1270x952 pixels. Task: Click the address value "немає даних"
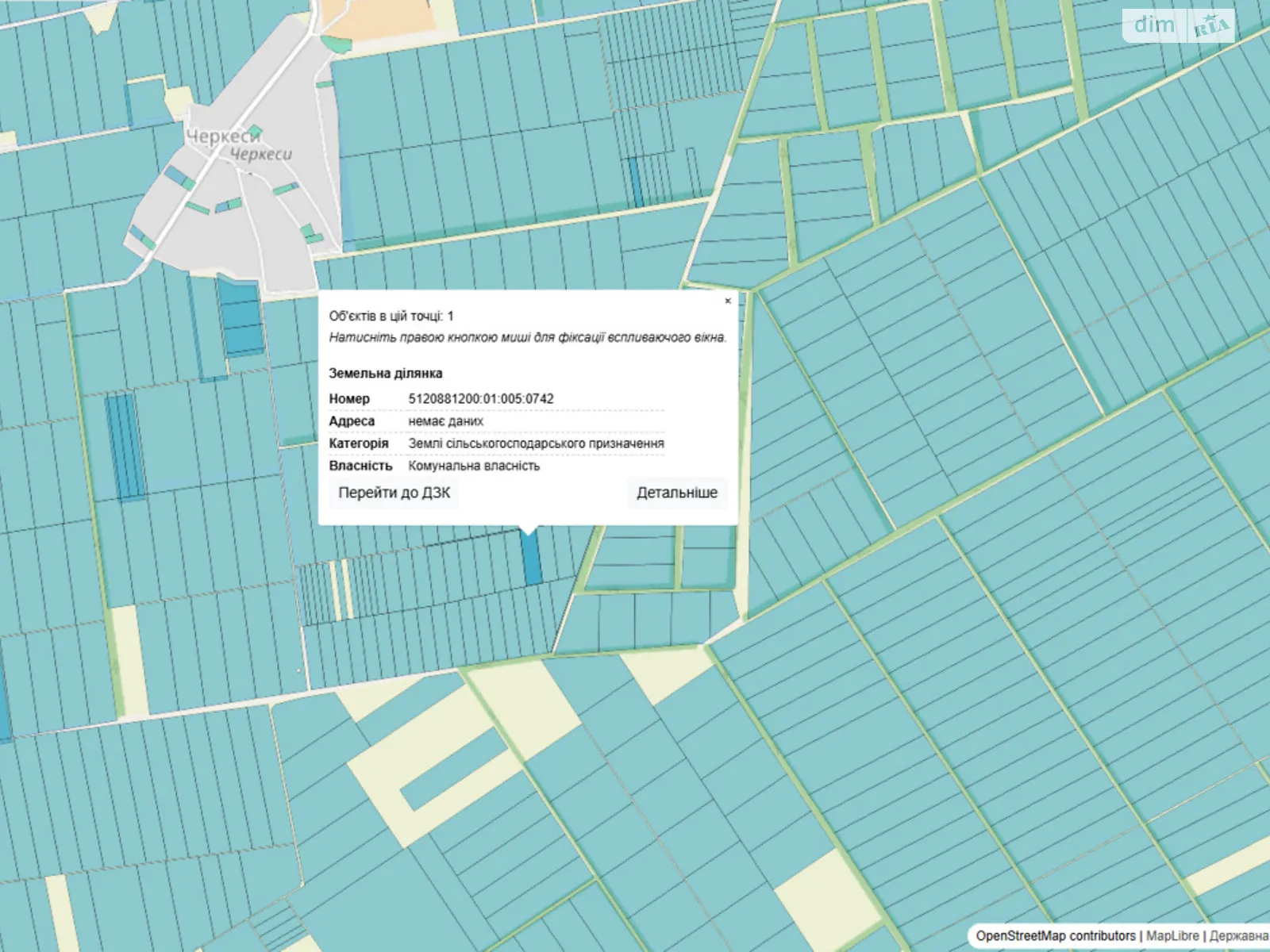445,421
